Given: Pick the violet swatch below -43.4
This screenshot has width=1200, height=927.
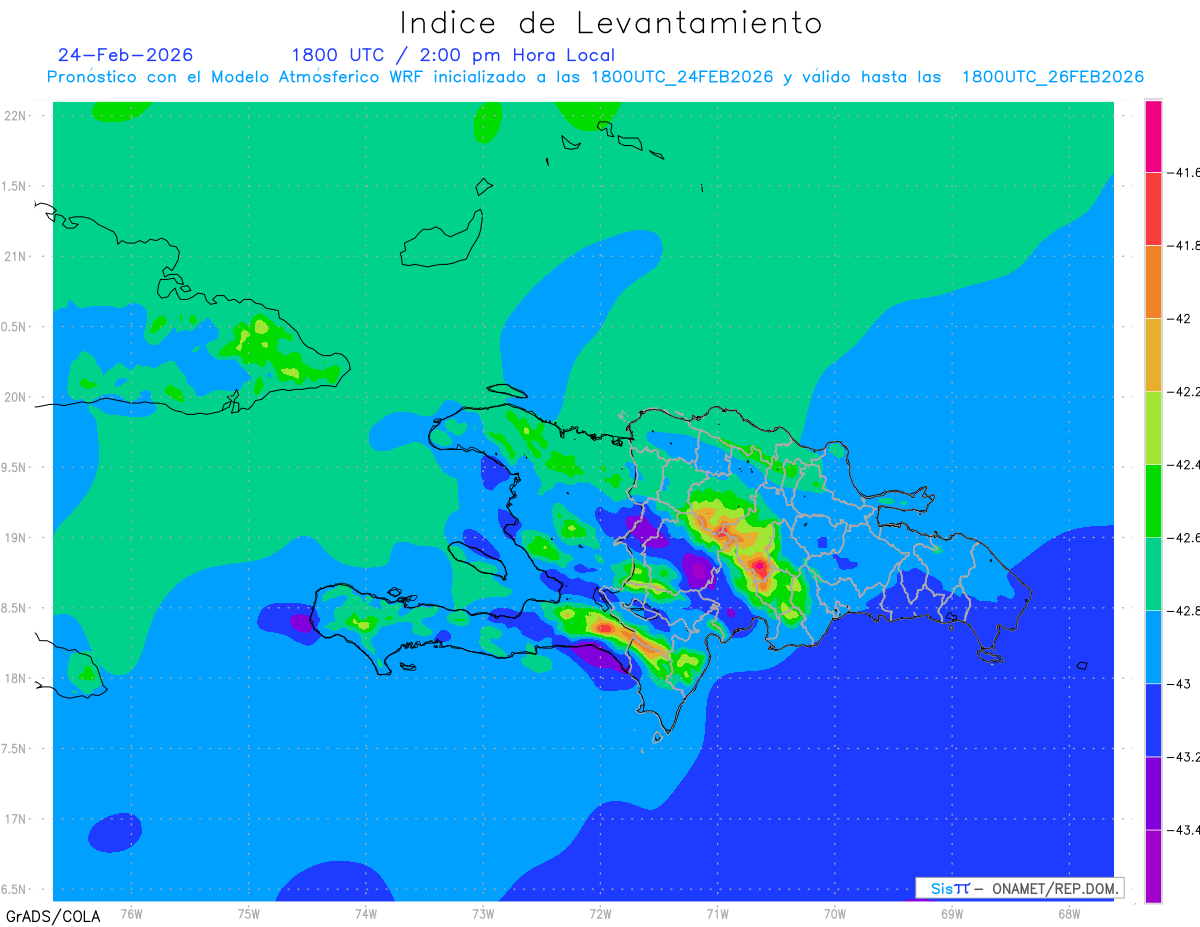Looking at the screenshot, I should pos(1153,866).
